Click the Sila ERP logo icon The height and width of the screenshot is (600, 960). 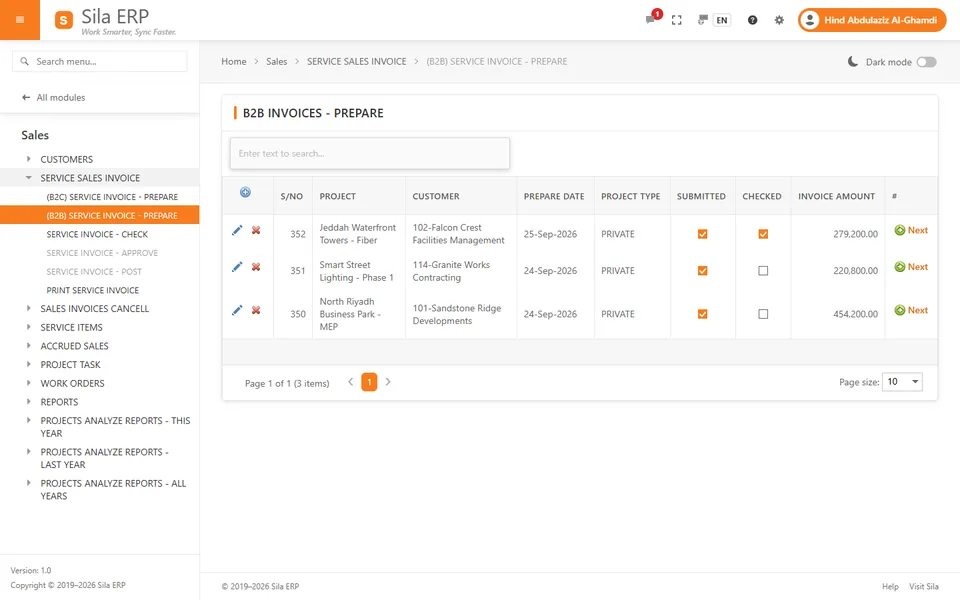(64, 20)
